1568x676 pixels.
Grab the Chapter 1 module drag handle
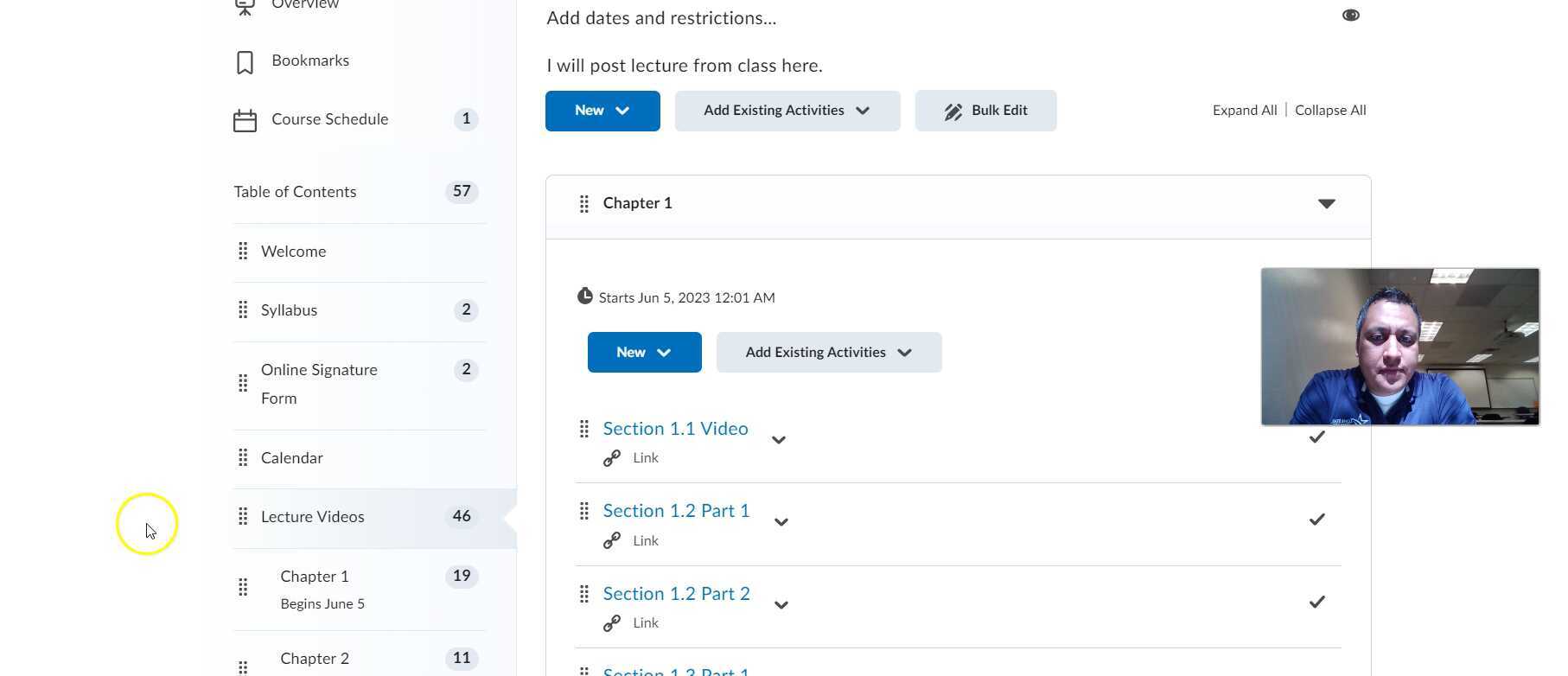[584, 204]
